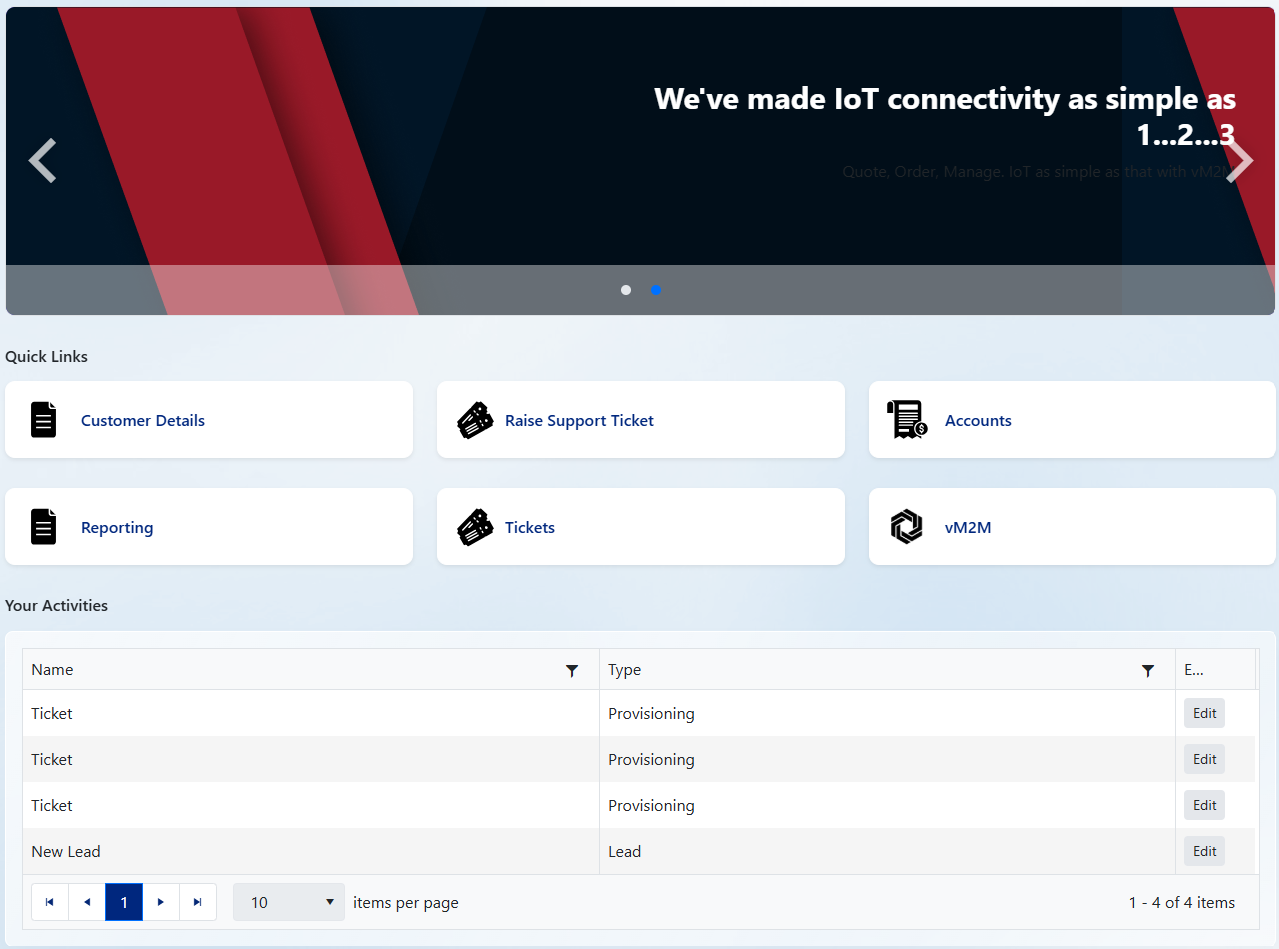Select the second carousel indicator dot
Screen dimensions: 1279x949
click(656, 290)
